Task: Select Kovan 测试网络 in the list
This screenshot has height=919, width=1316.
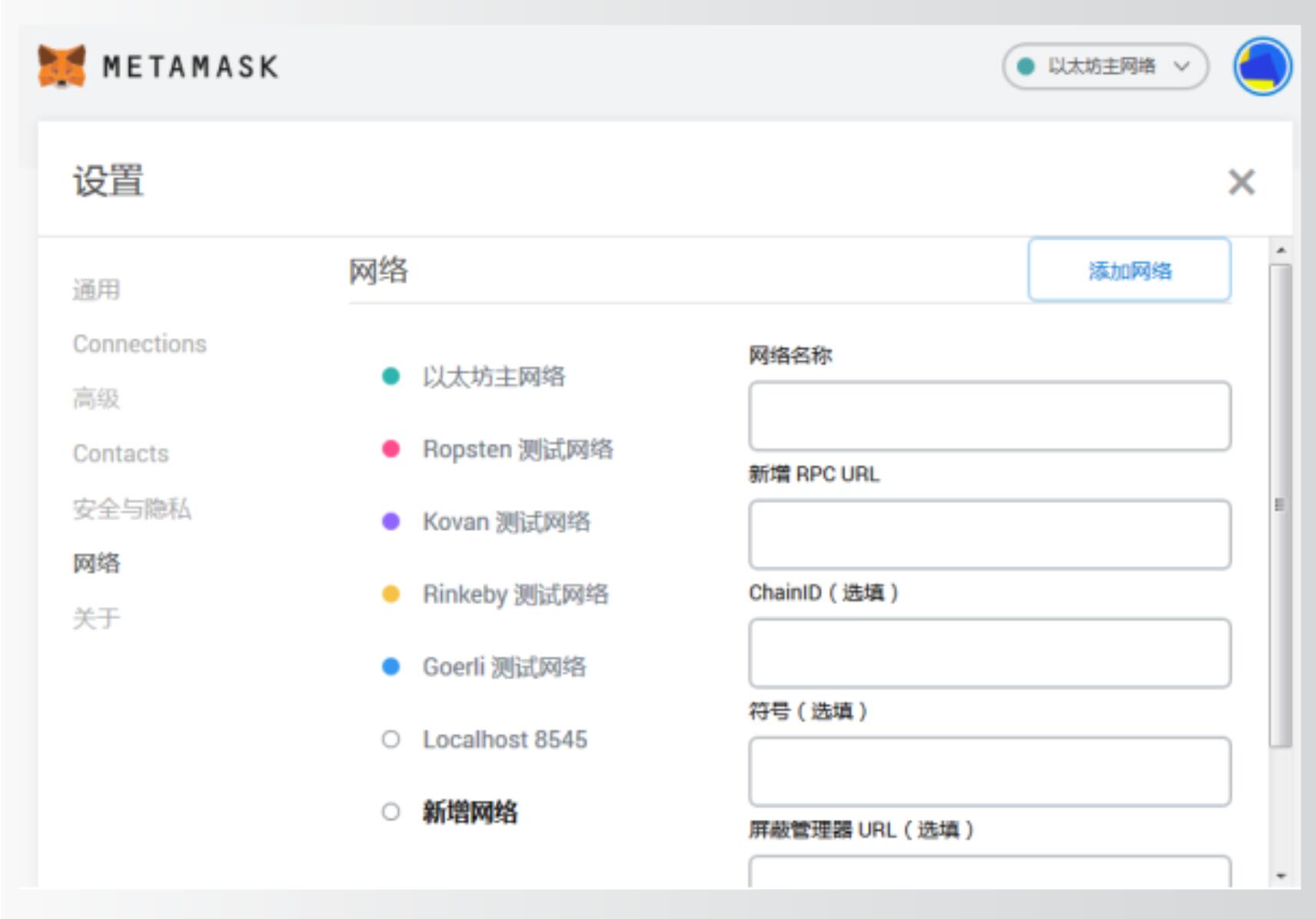Action: pyautogui.click(x=507, y=522)
